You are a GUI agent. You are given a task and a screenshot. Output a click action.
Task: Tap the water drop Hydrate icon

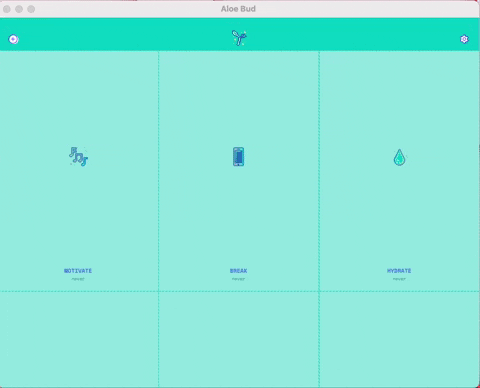click(399, 157)
